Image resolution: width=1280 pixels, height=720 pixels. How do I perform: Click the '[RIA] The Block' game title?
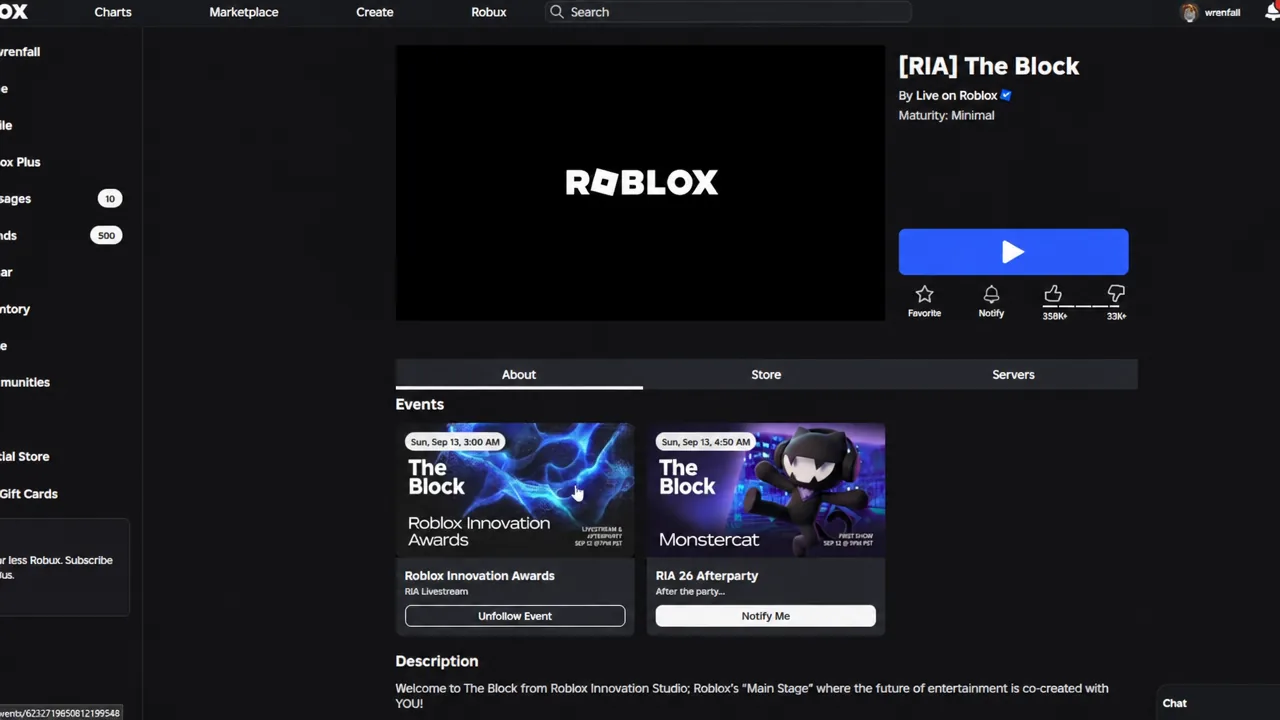[x=989, y=66]
